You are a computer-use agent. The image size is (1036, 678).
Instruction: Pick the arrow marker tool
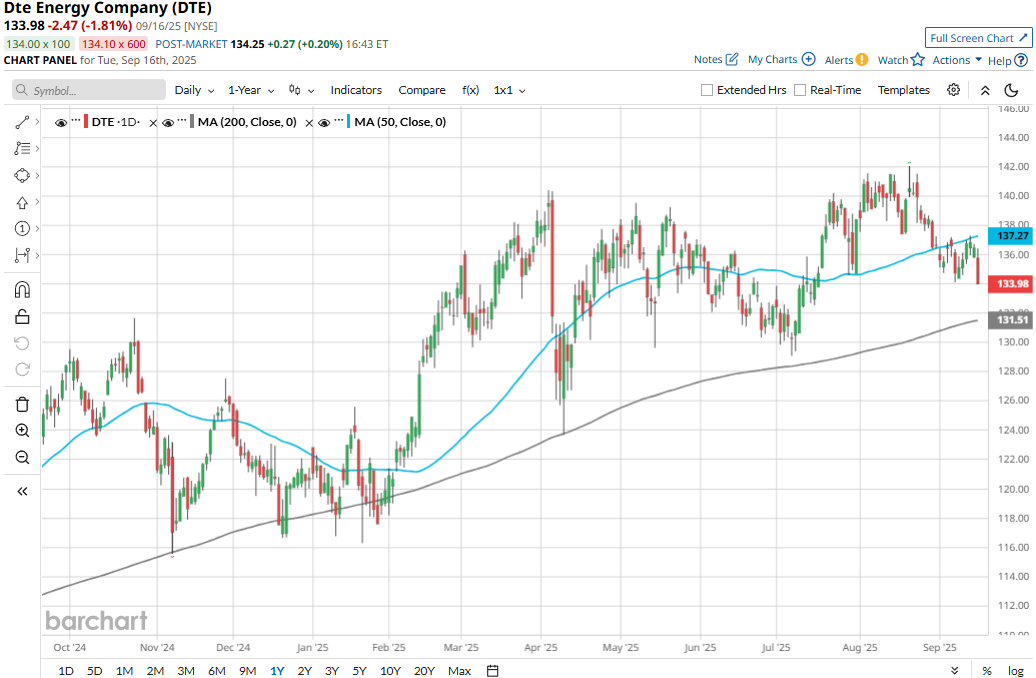point(22,202)
